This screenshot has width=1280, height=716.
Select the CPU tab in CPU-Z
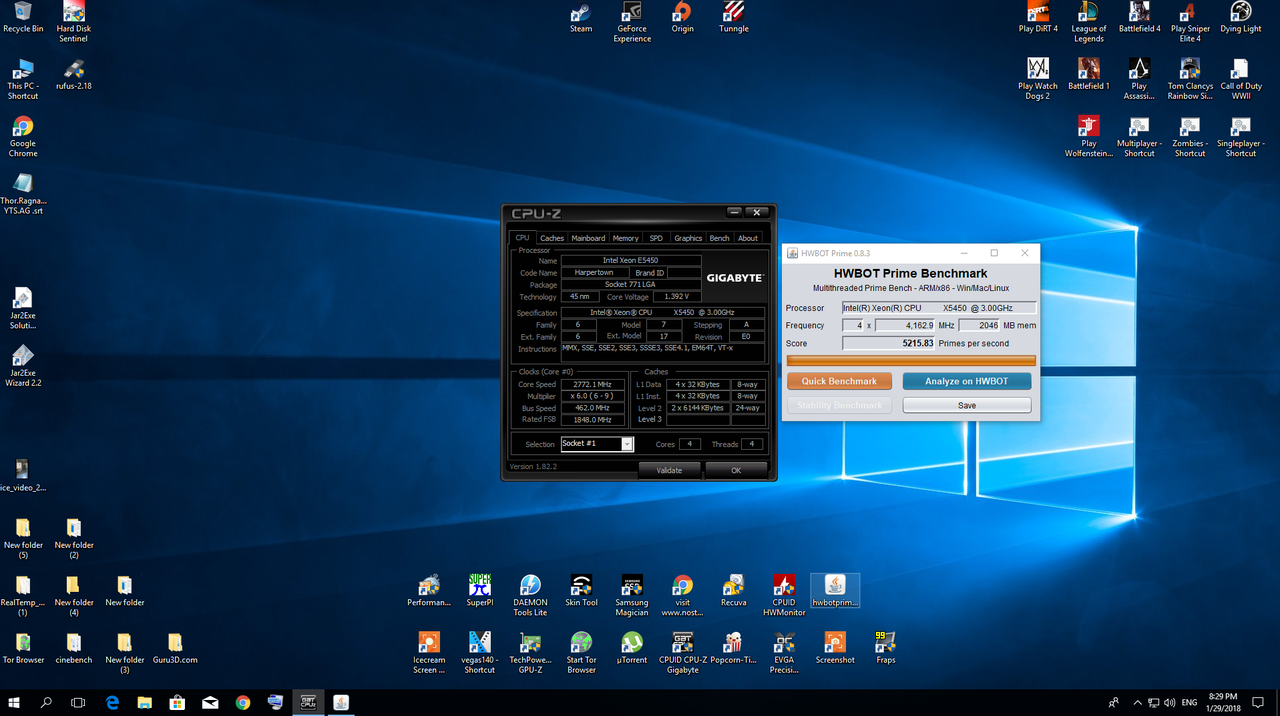tap(522, 238)
